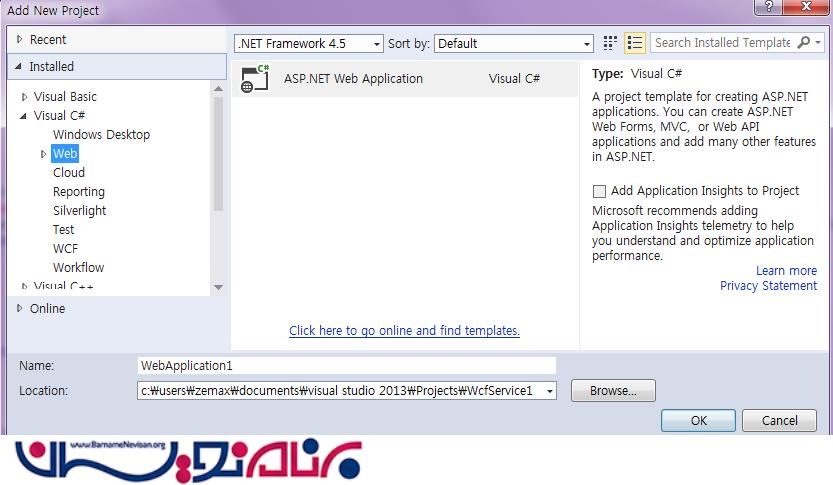Expand the Web node arrow

[x=44, y=154]
